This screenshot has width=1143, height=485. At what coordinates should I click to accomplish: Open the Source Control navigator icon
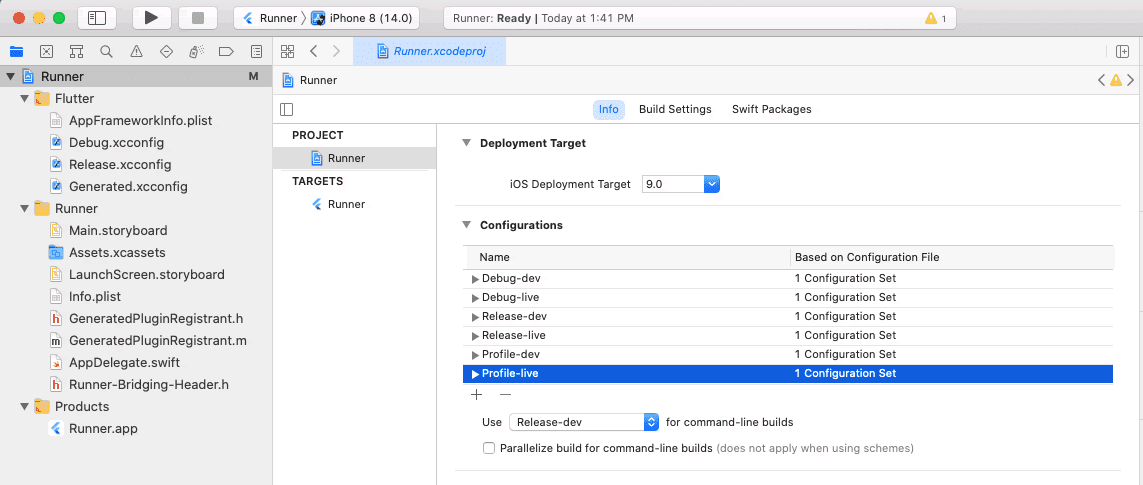(46, 51)
